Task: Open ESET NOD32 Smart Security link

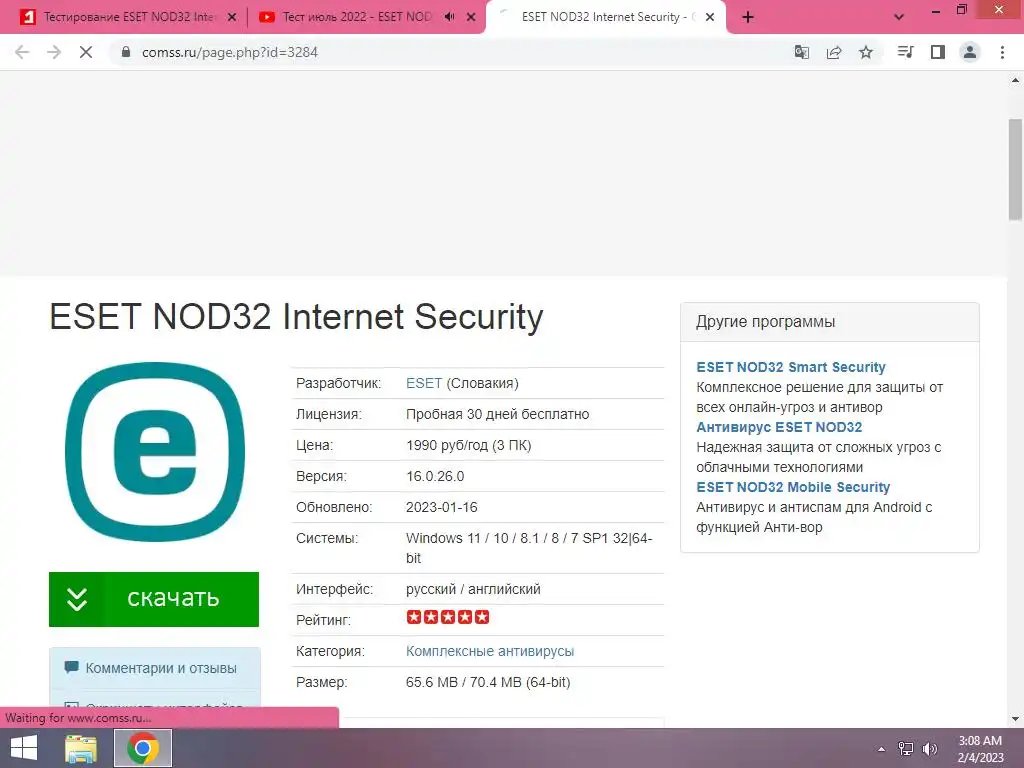Action: [791, 367]
